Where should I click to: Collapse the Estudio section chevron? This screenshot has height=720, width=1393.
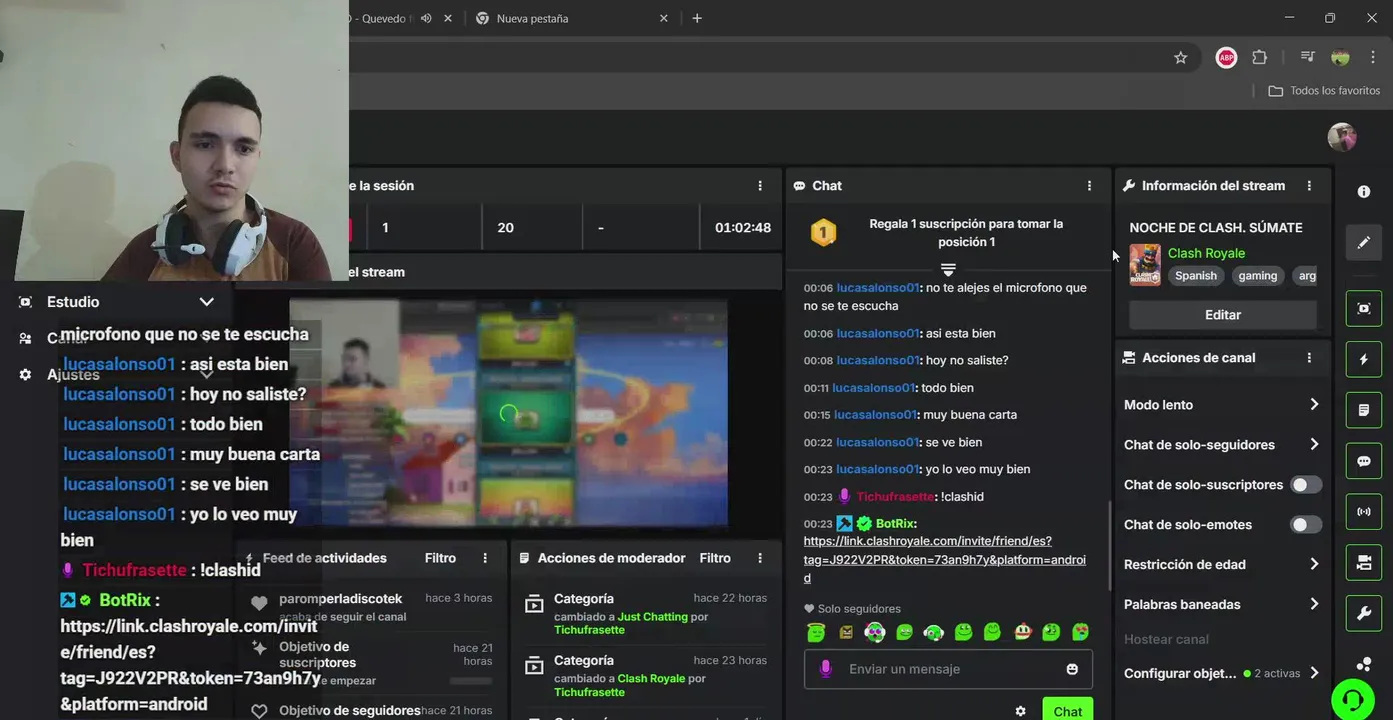pyautogui.click(x=206, y=302)
